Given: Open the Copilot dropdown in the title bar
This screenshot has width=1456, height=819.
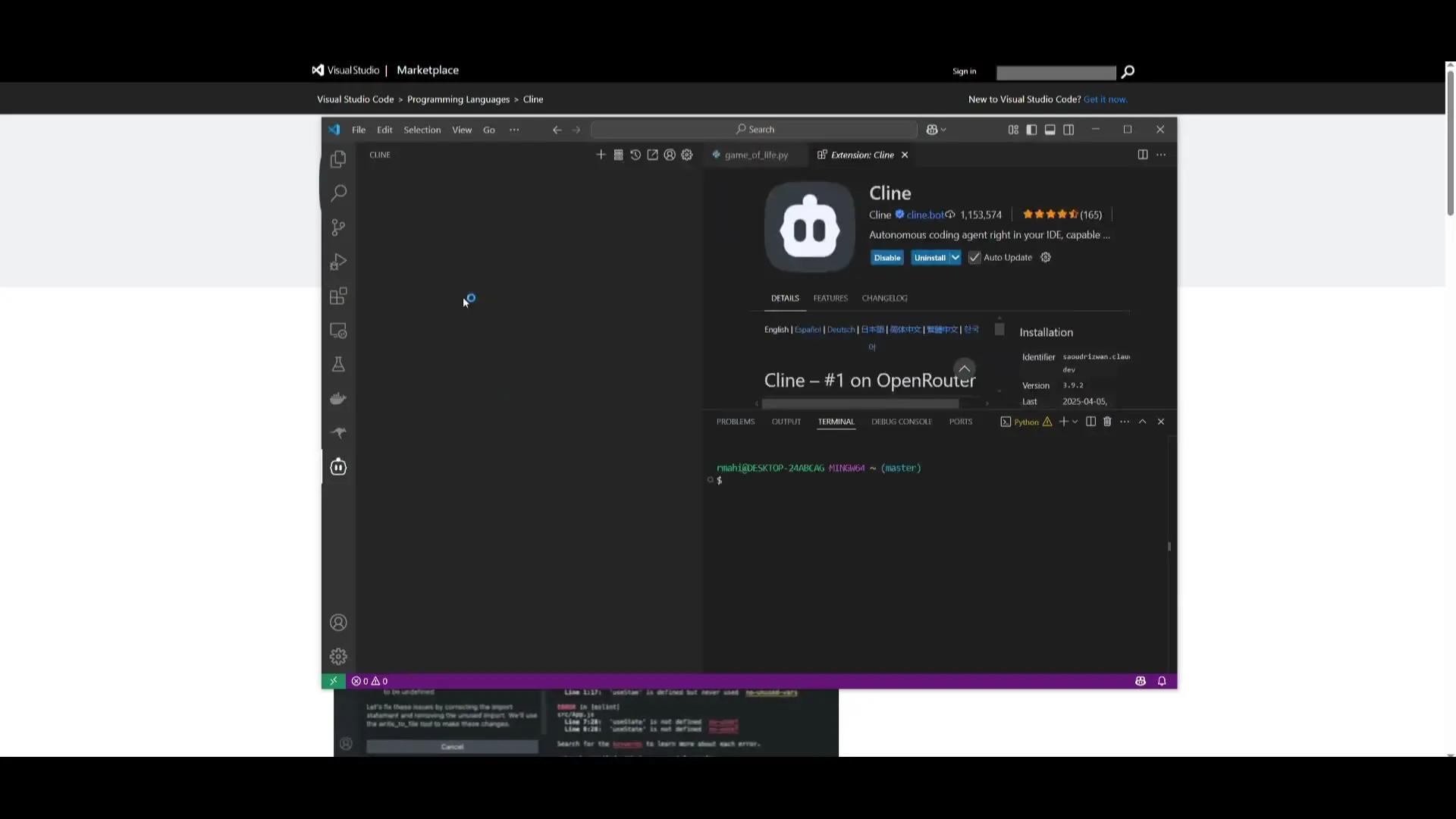Looking at the screenshot, I should point(937,130).
